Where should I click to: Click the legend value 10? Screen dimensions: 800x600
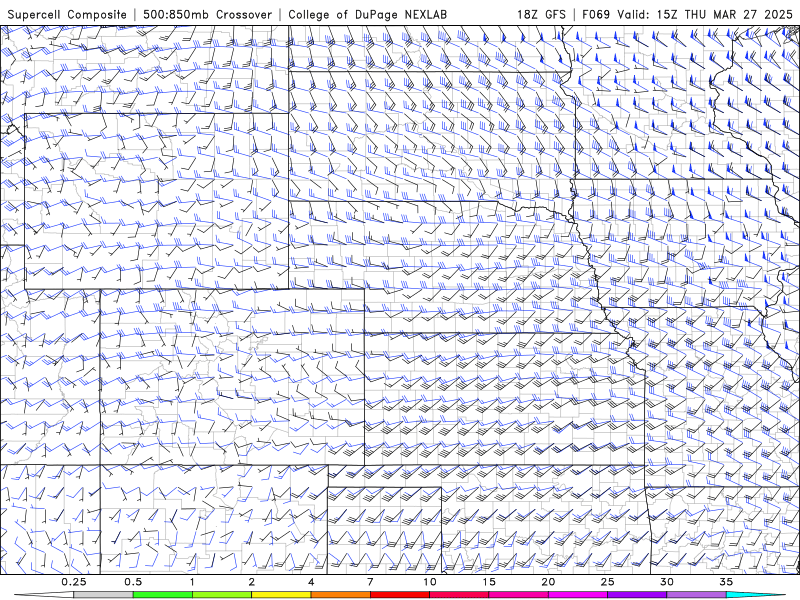point(430,582)
